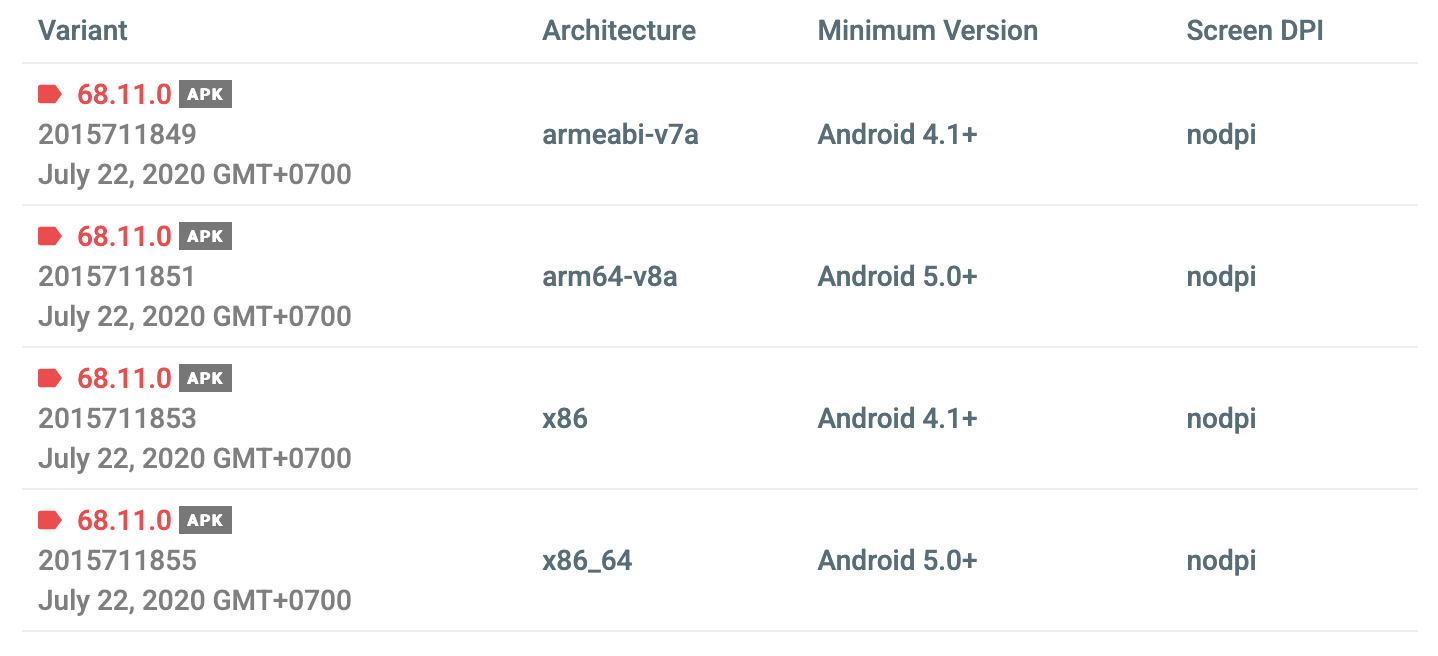Click the APK badge in the x86 row
This screenshot has height=656, width=1438.
click(205, 379)
